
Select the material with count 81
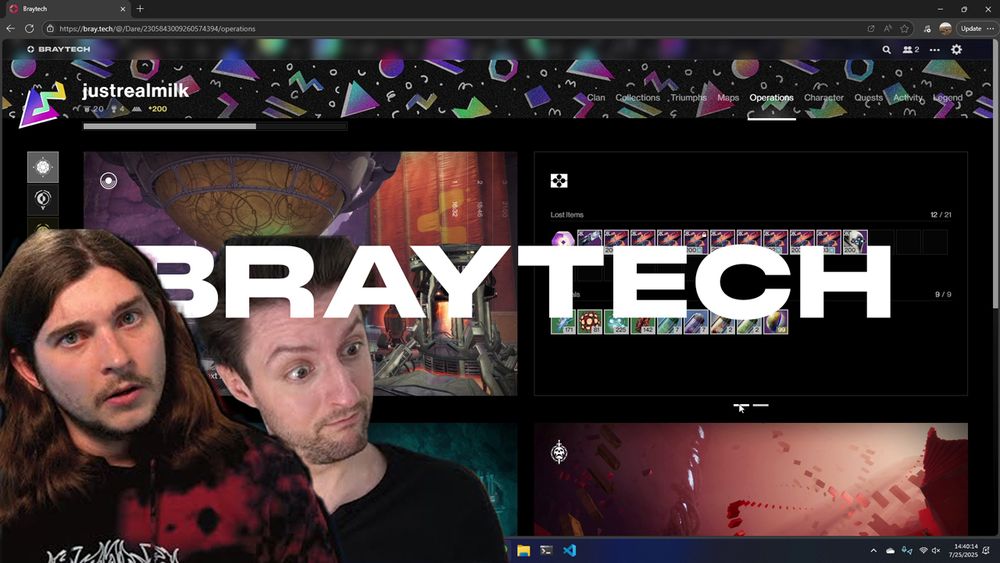[x=589, y=322]
